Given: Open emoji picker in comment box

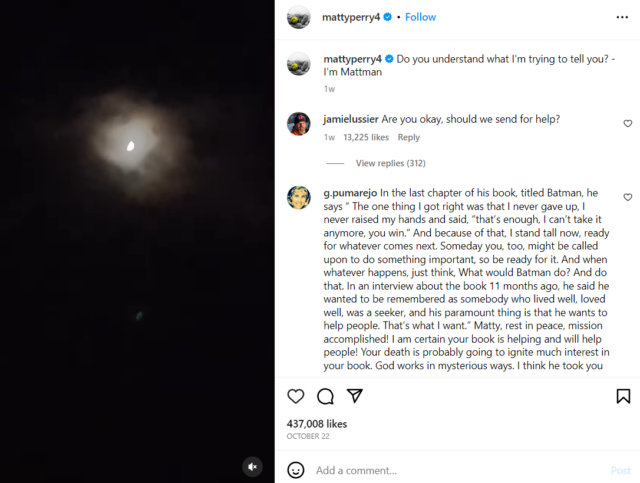Looking at the screenshot, I should 296,470.
